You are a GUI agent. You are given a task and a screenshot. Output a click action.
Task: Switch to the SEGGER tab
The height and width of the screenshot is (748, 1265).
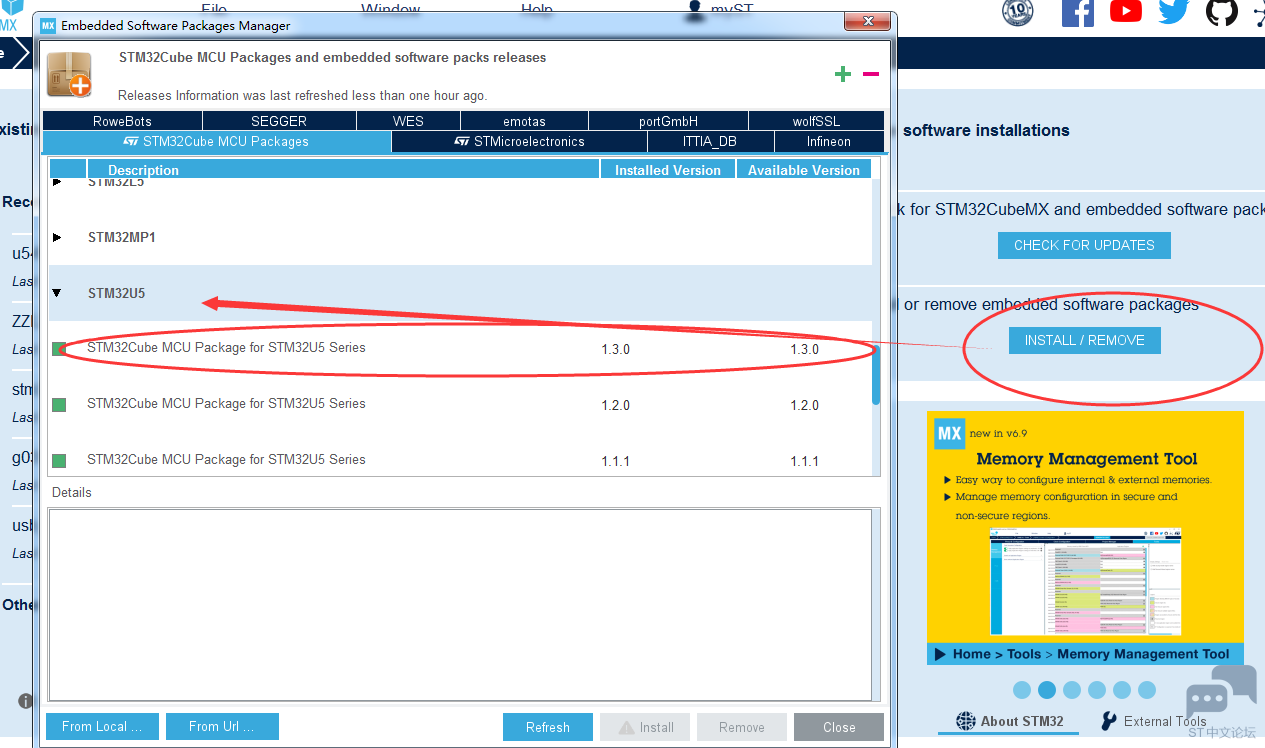(x=279, y=121)
